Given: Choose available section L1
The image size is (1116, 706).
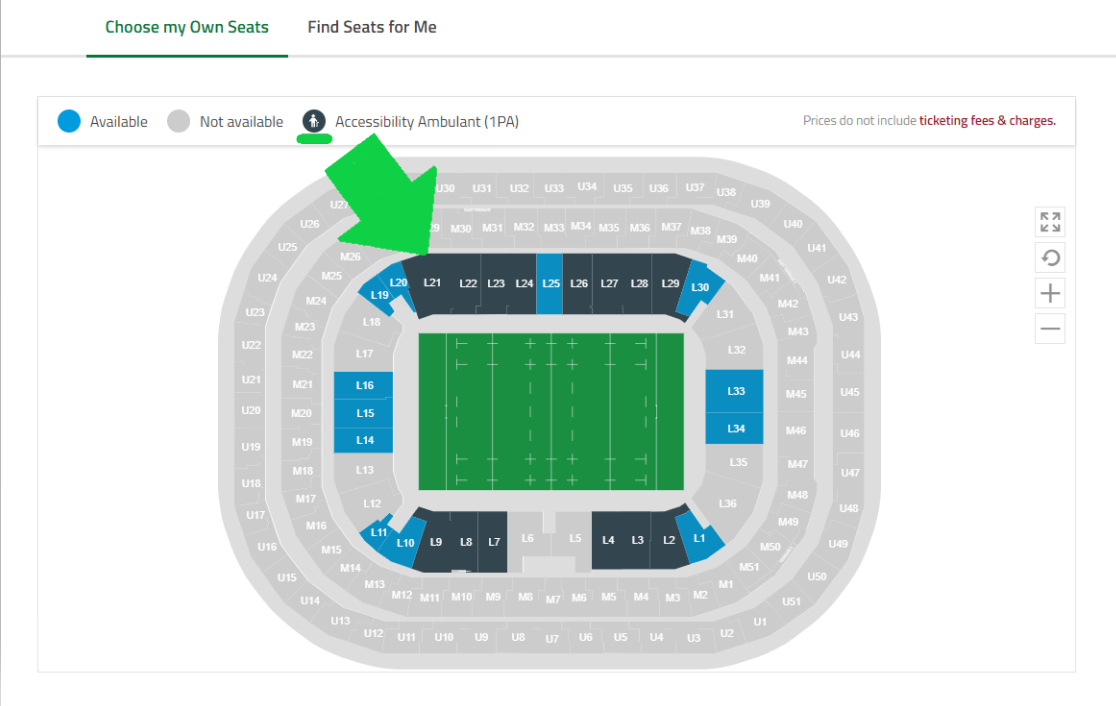Looking at the screenshot, I should click(x=700, y=538).
